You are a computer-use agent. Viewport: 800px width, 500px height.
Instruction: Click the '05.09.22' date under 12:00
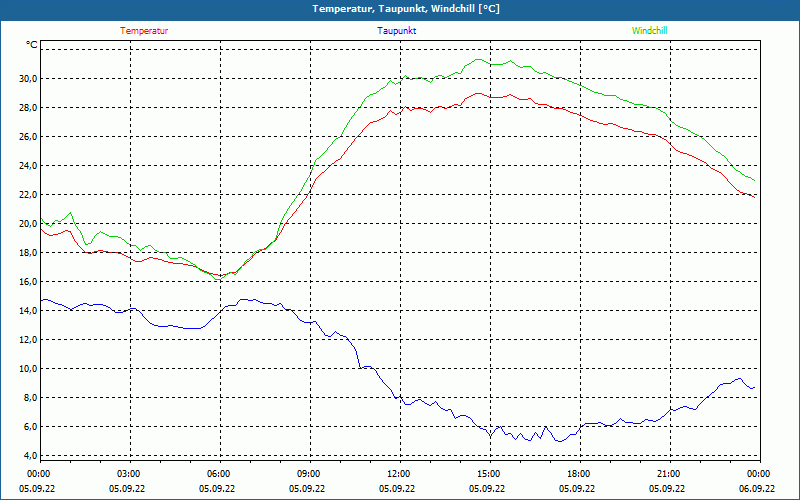(397, 488)
